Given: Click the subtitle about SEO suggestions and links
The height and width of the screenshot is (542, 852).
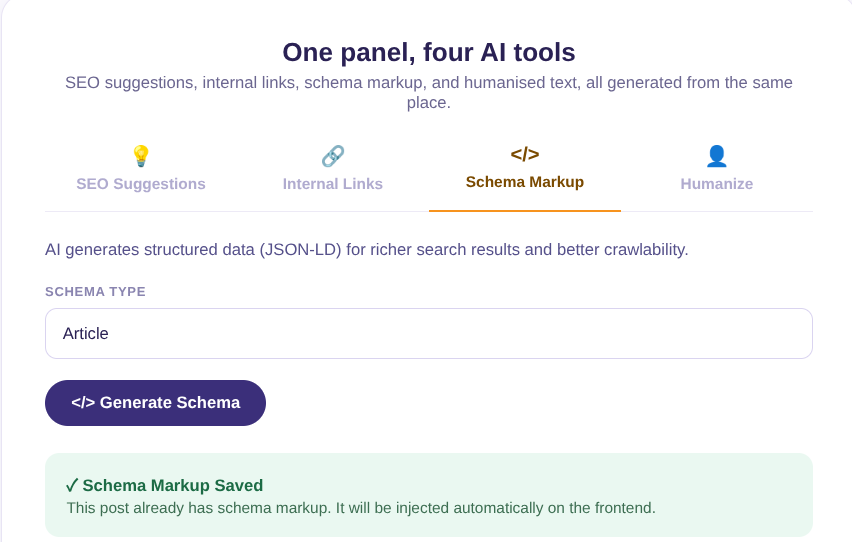Looking at the screenshot, I should pos(429,92).
